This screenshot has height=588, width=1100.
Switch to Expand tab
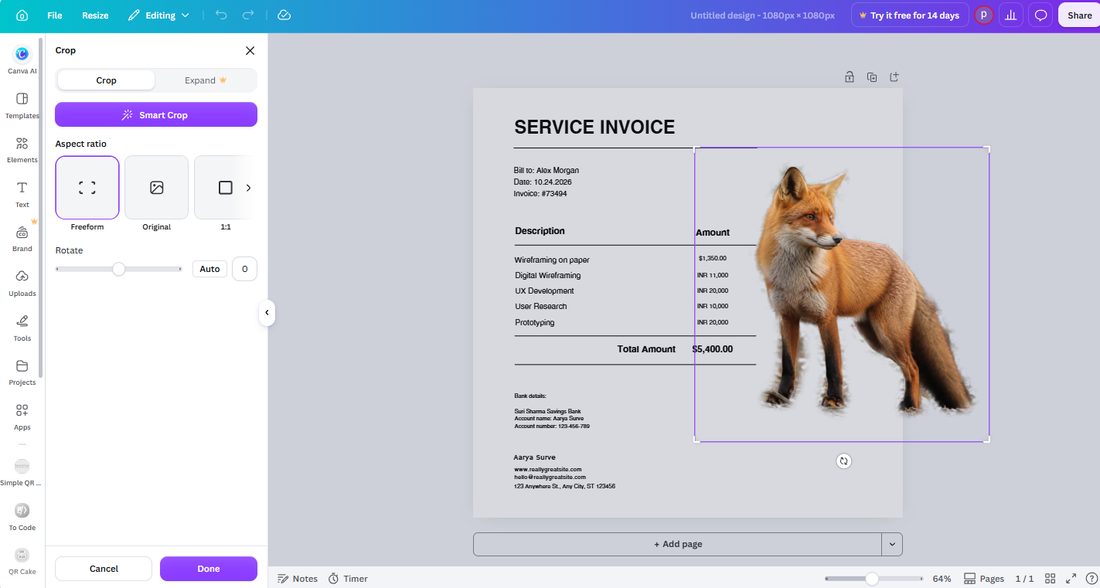point(206,81)
